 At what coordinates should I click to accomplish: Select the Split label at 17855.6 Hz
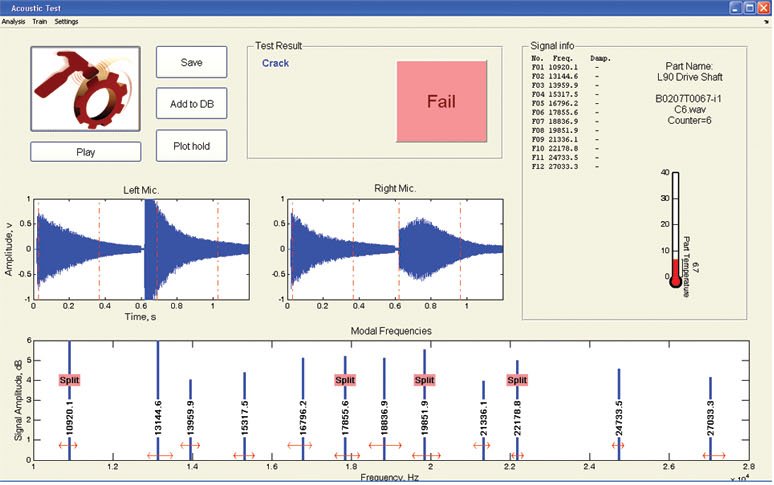345,380
